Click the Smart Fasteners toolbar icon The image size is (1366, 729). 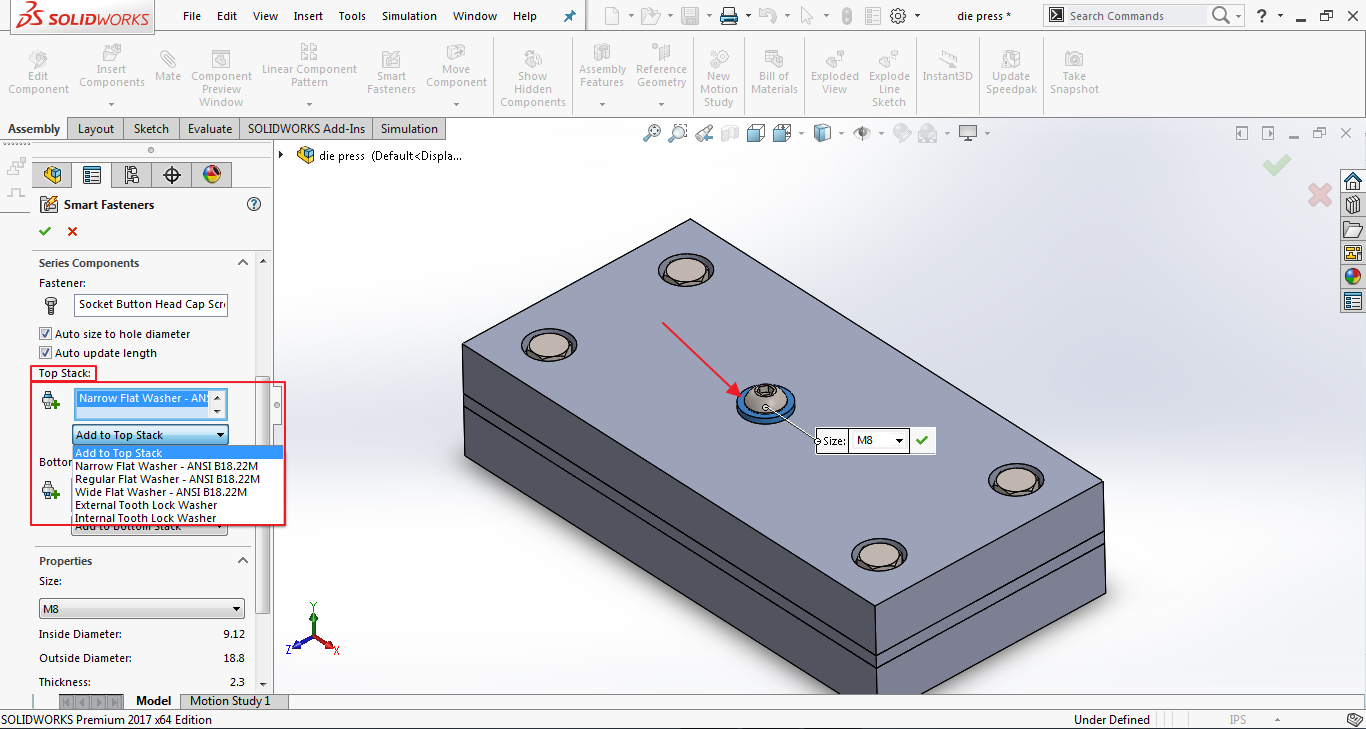[x=391, y=74]
